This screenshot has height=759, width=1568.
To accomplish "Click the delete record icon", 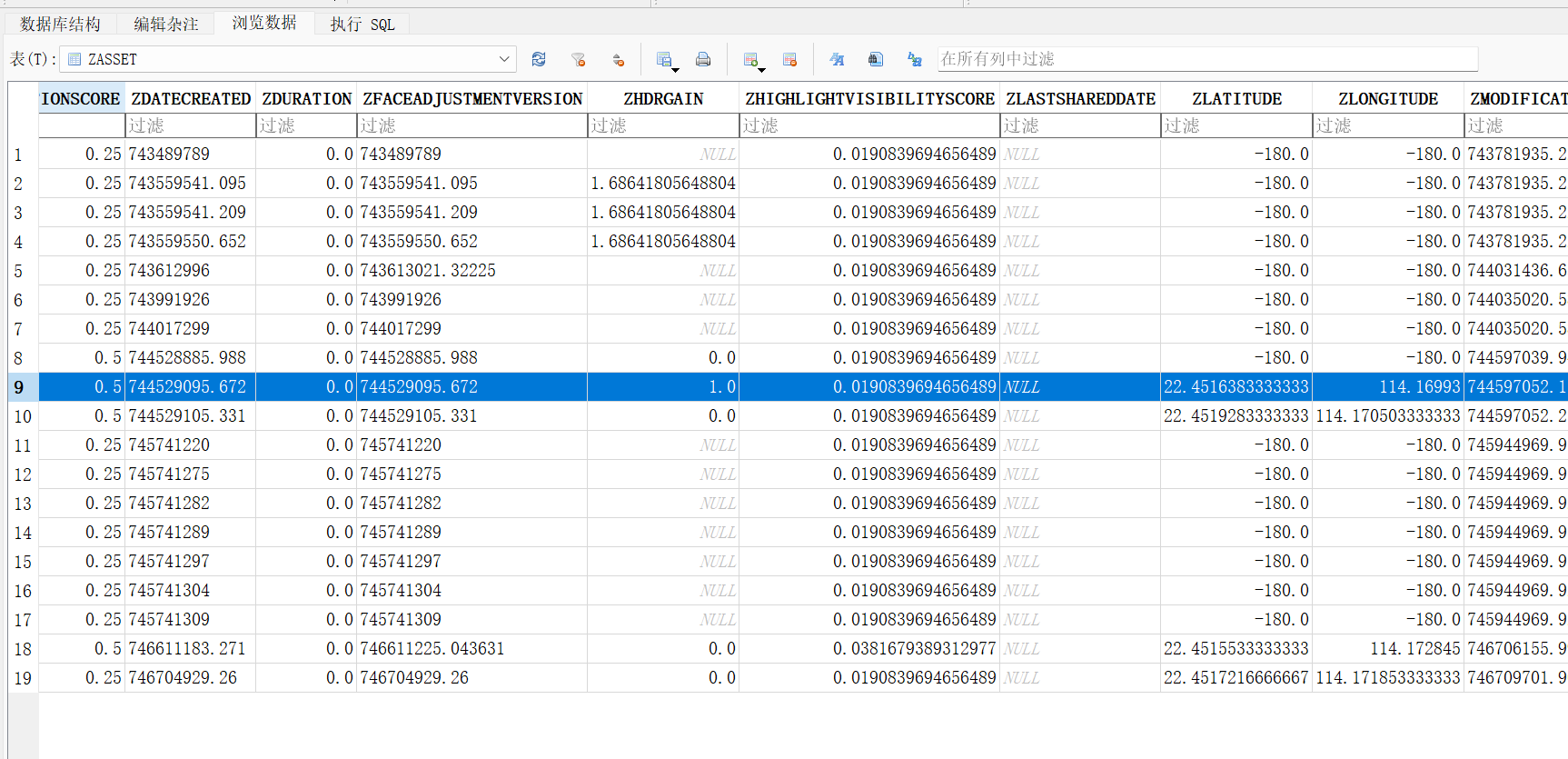I will (x=789, y=59).
